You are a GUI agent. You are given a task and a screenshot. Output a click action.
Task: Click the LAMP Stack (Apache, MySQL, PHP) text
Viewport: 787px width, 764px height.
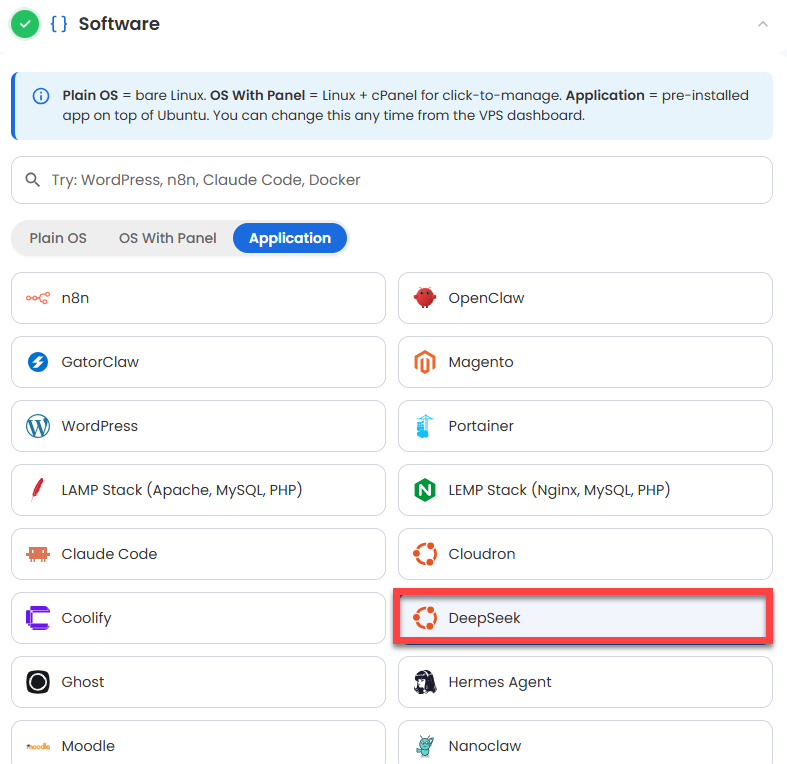coord(182,490)
